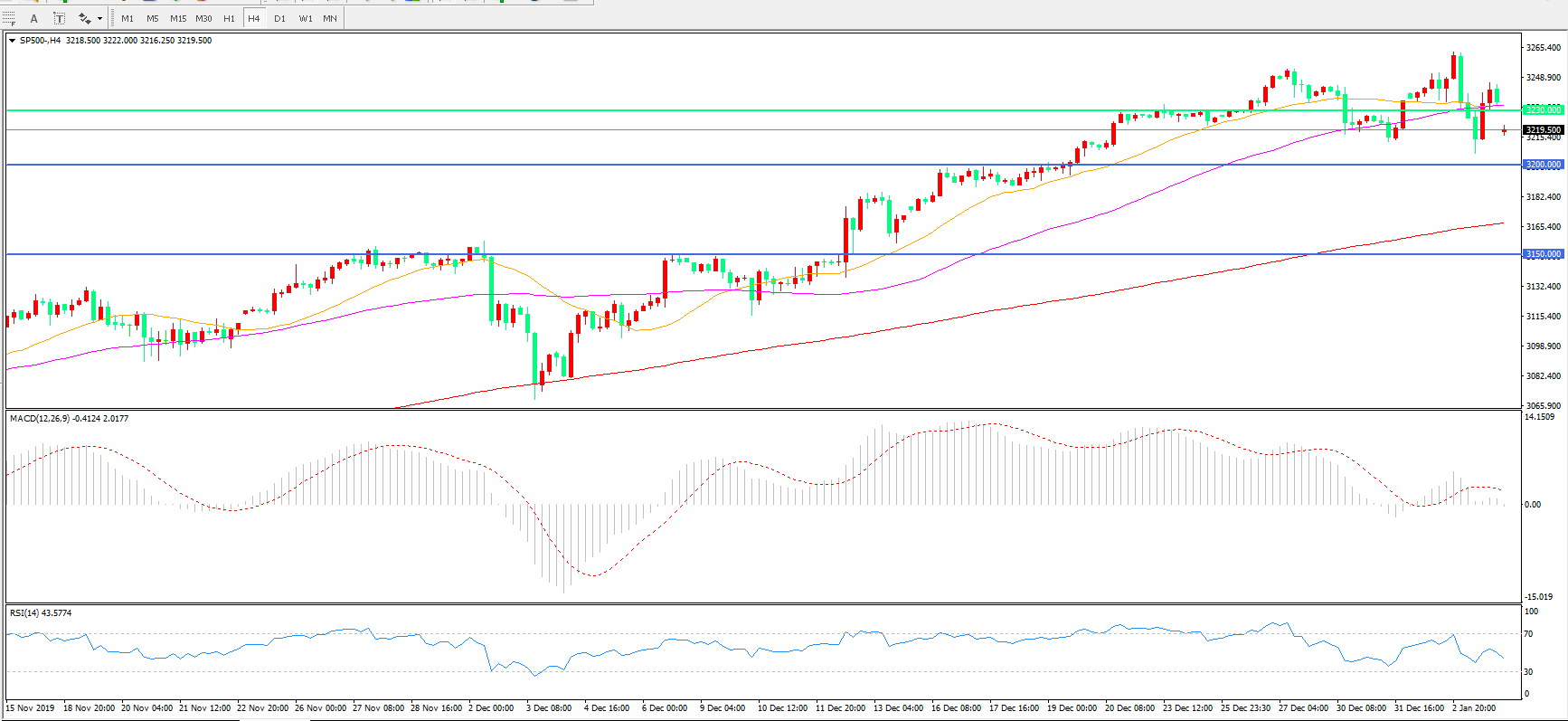Switch chart to M1 timeframe

(128, 18)
